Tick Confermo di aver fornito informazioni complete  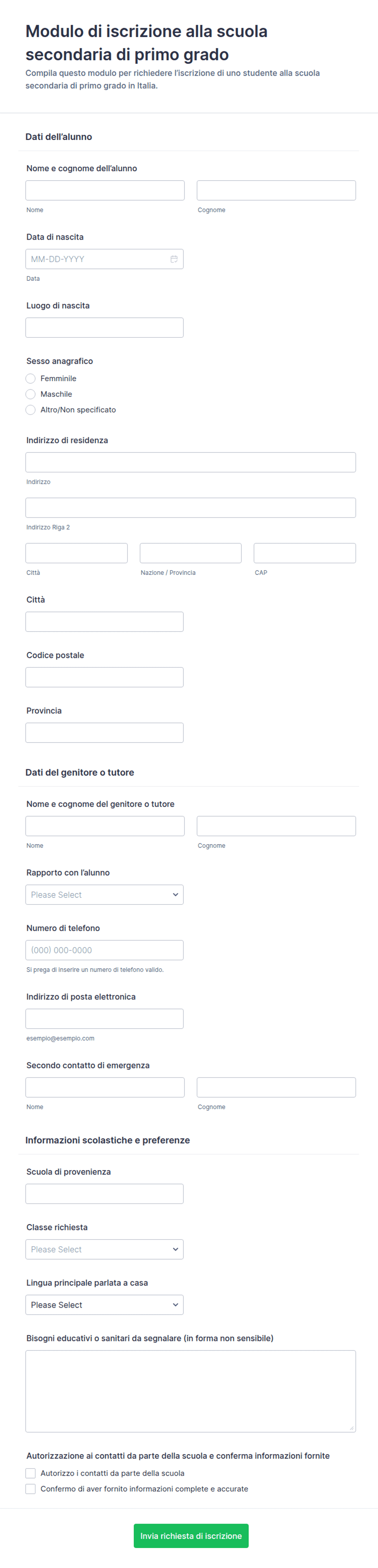(30, 1489)
